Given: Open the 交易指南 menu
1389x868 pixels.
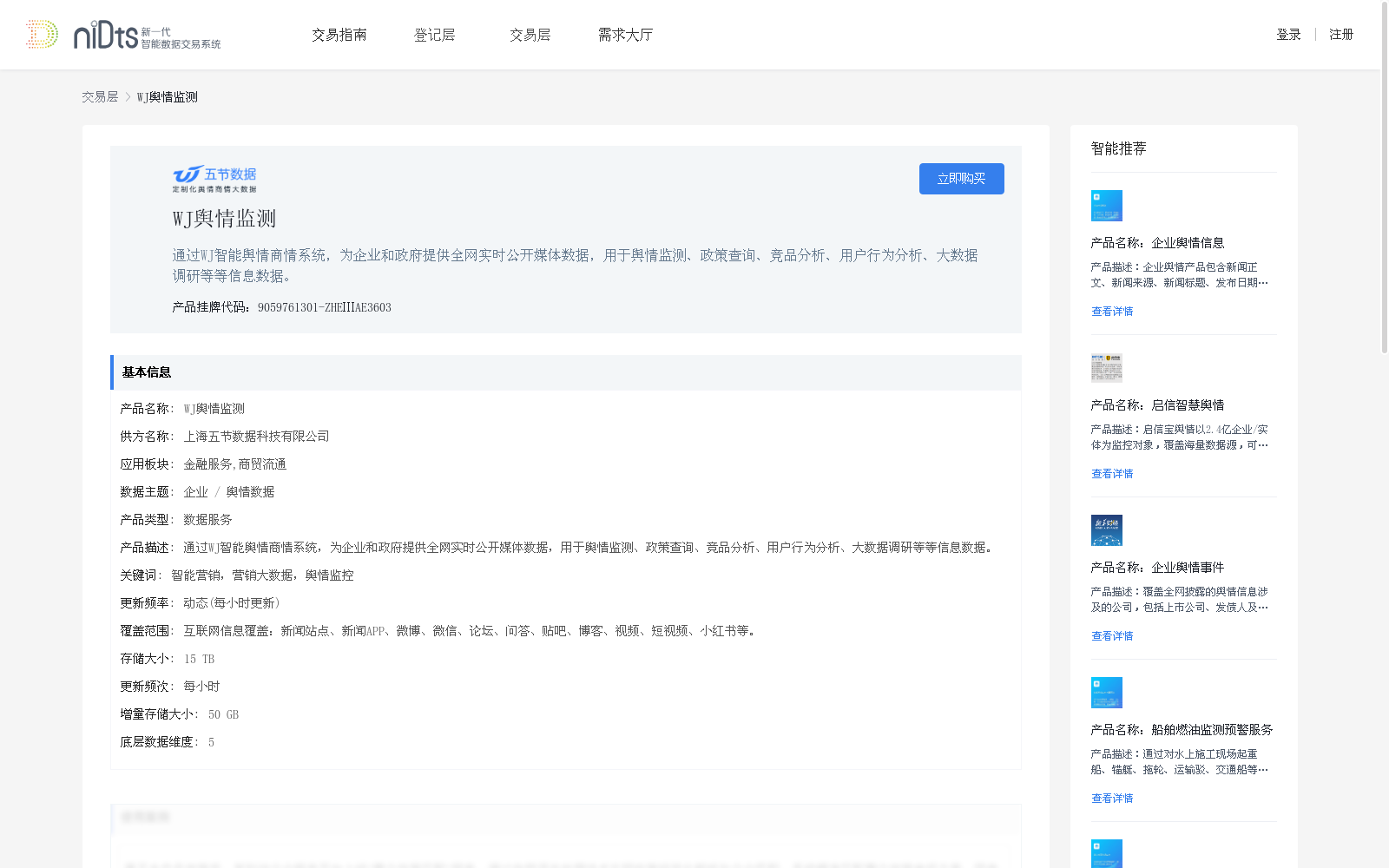Looking at the screenshot, I should 339,35.
